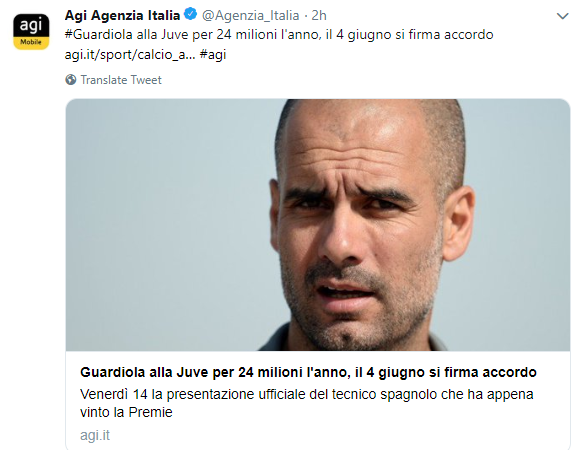
Task: Click the agi Mobile profile avatar
Action: pyautogui.click(x=31, y=32)
